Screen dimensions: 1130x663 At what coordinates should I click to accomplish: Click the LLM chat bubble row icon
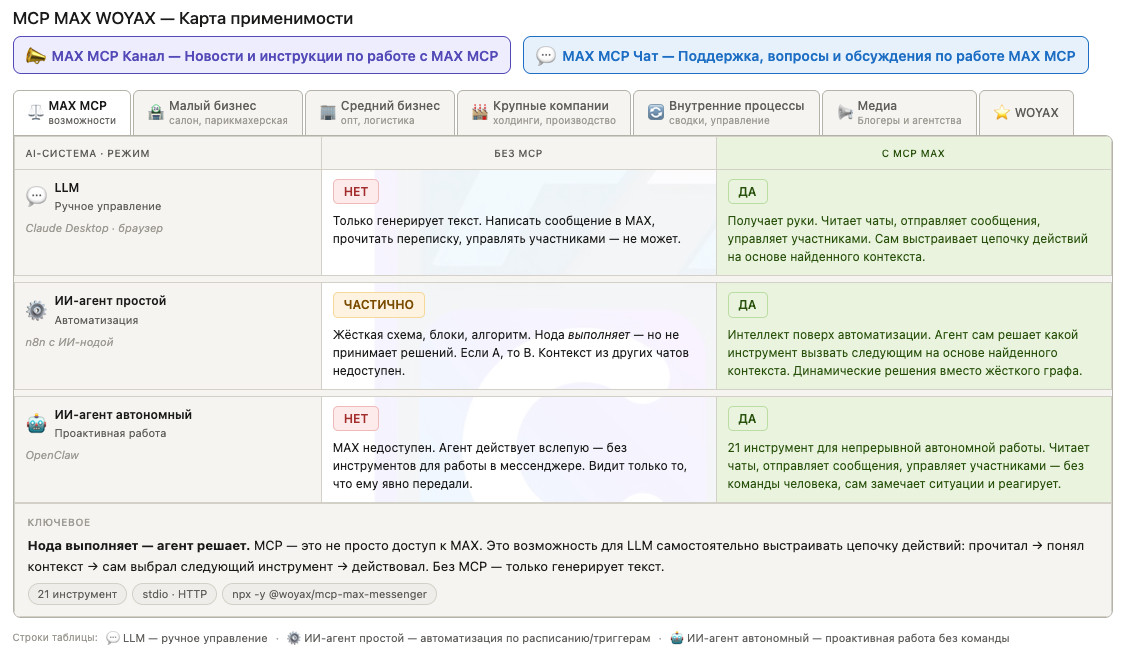click(36, 195)
